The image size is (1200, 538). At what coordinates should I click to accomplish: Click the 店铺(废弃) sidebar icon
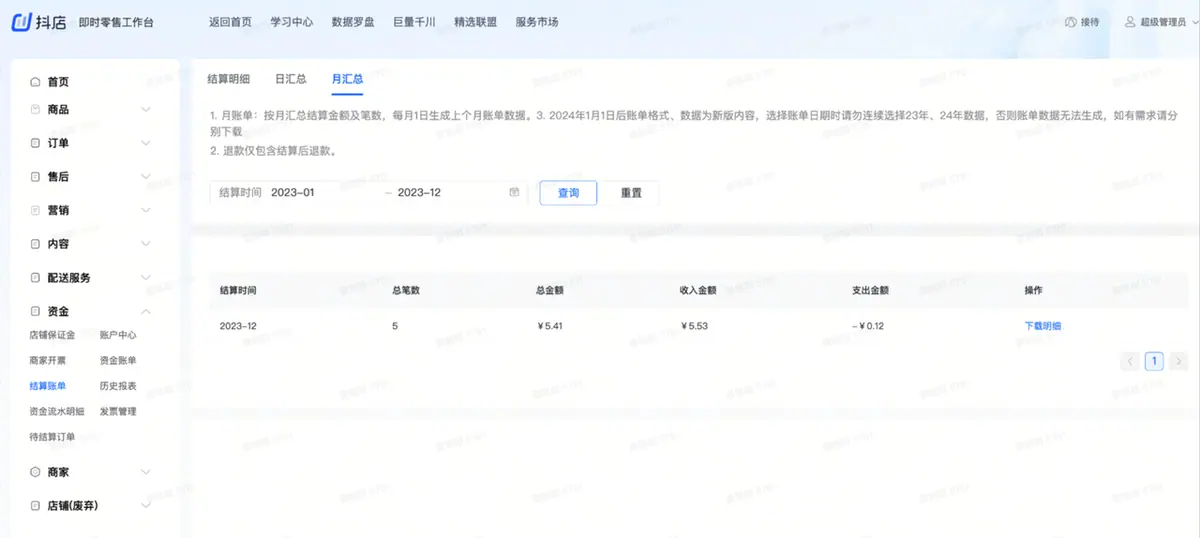36,506
